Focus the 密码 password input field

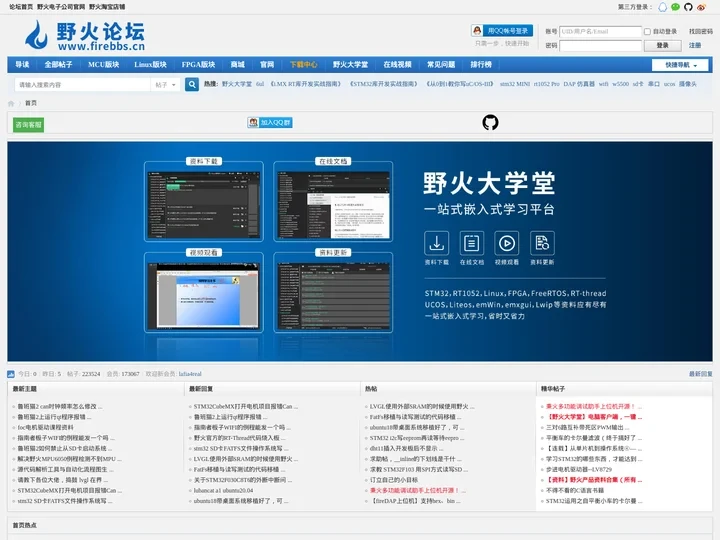point(600,45)
